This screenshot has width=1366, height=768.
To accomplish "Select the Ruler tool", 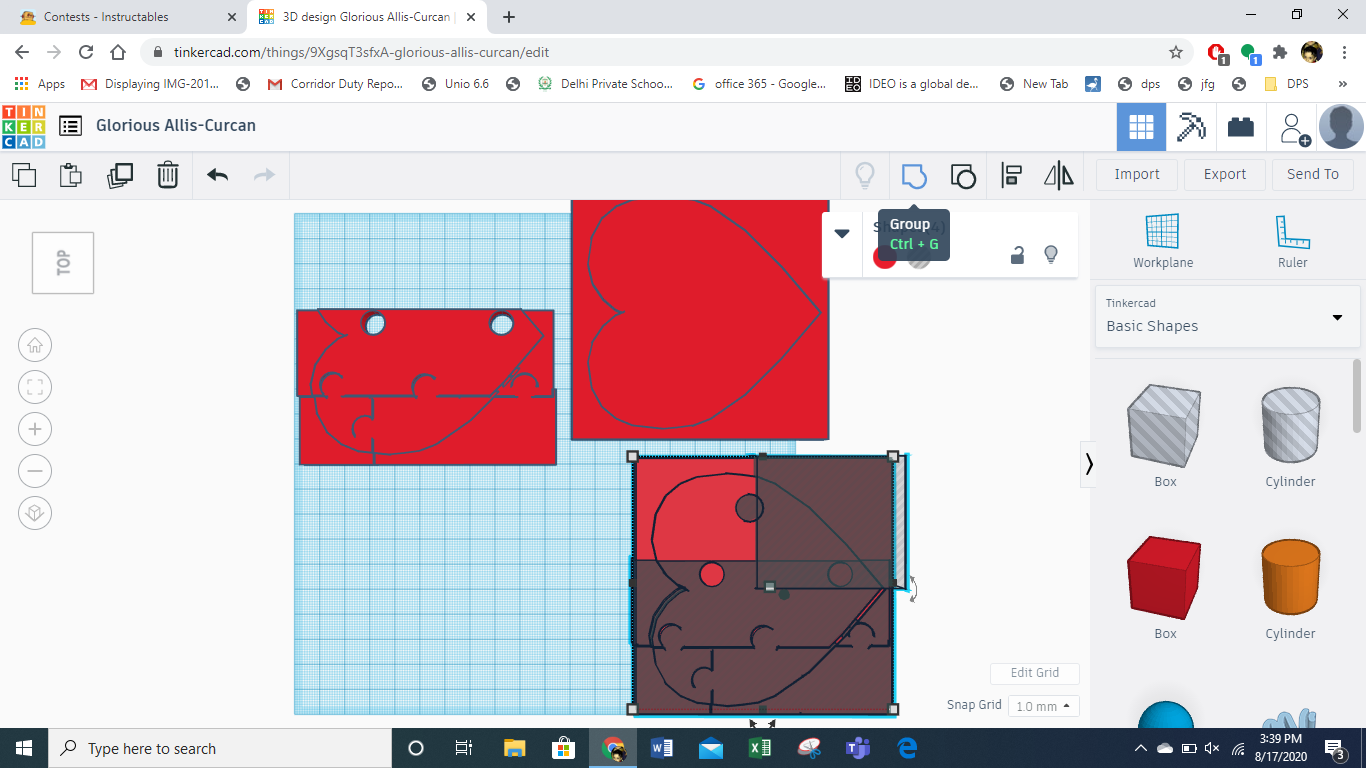I will [x=1293, y=241].
